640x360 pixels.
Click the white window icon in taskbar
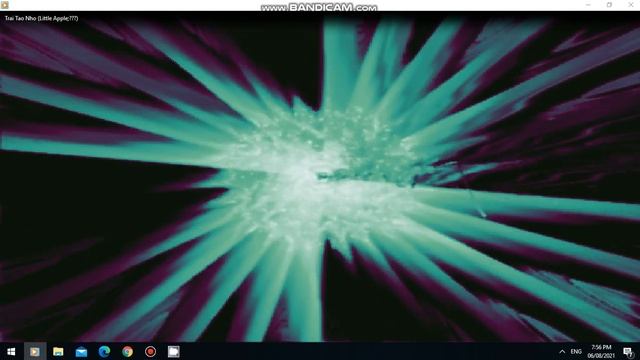point(173,351)
